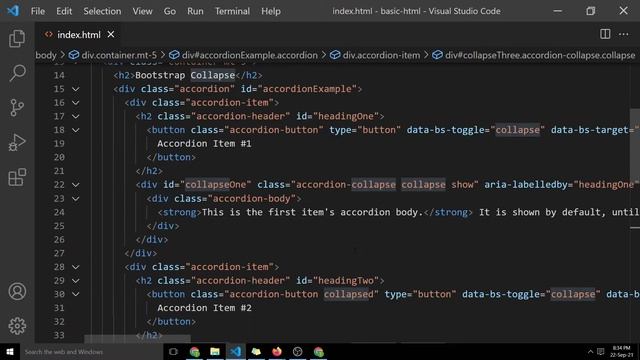Open the Run menu
This screenshot has height=360, width=640.
coord(195,11)
